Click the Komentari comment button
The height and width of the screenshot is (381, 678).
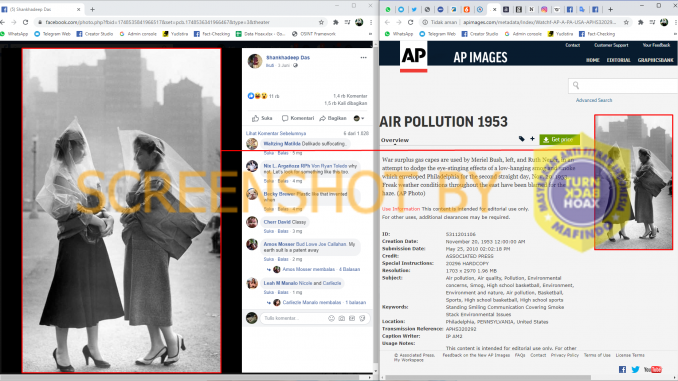click(x=298, y=118)
